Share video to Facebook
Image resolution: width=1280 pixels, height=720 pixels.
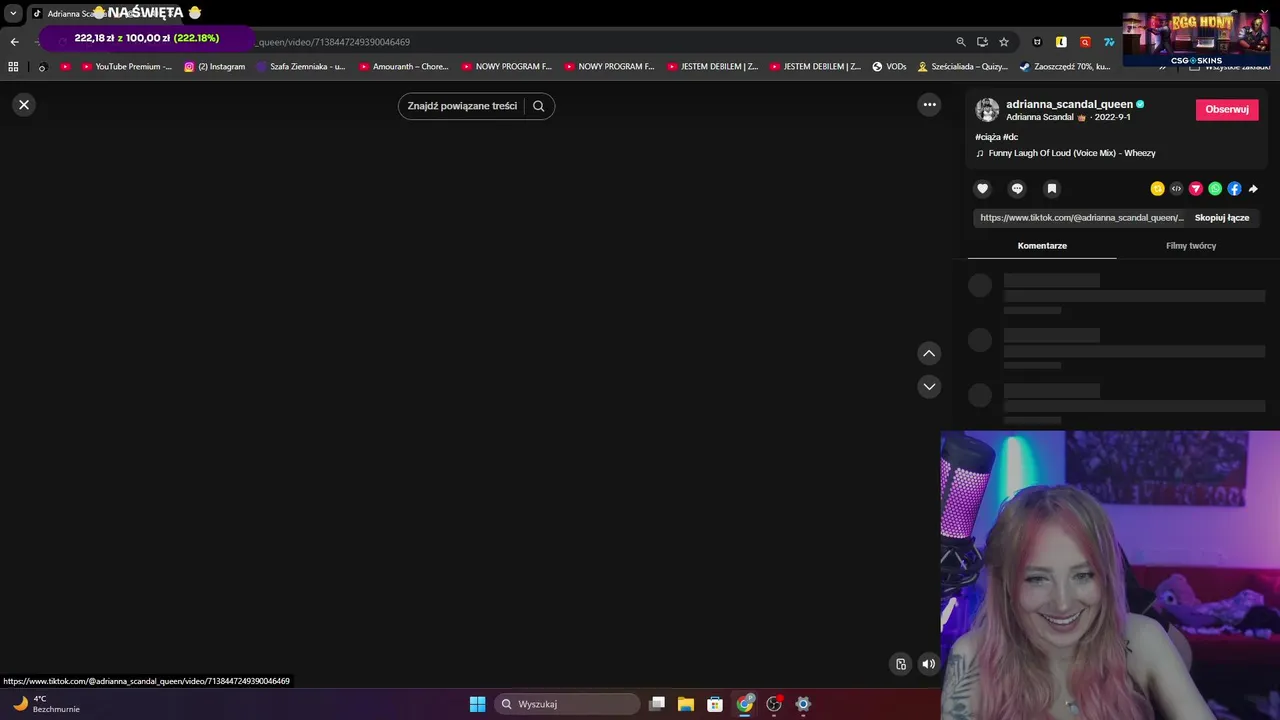1234,189
